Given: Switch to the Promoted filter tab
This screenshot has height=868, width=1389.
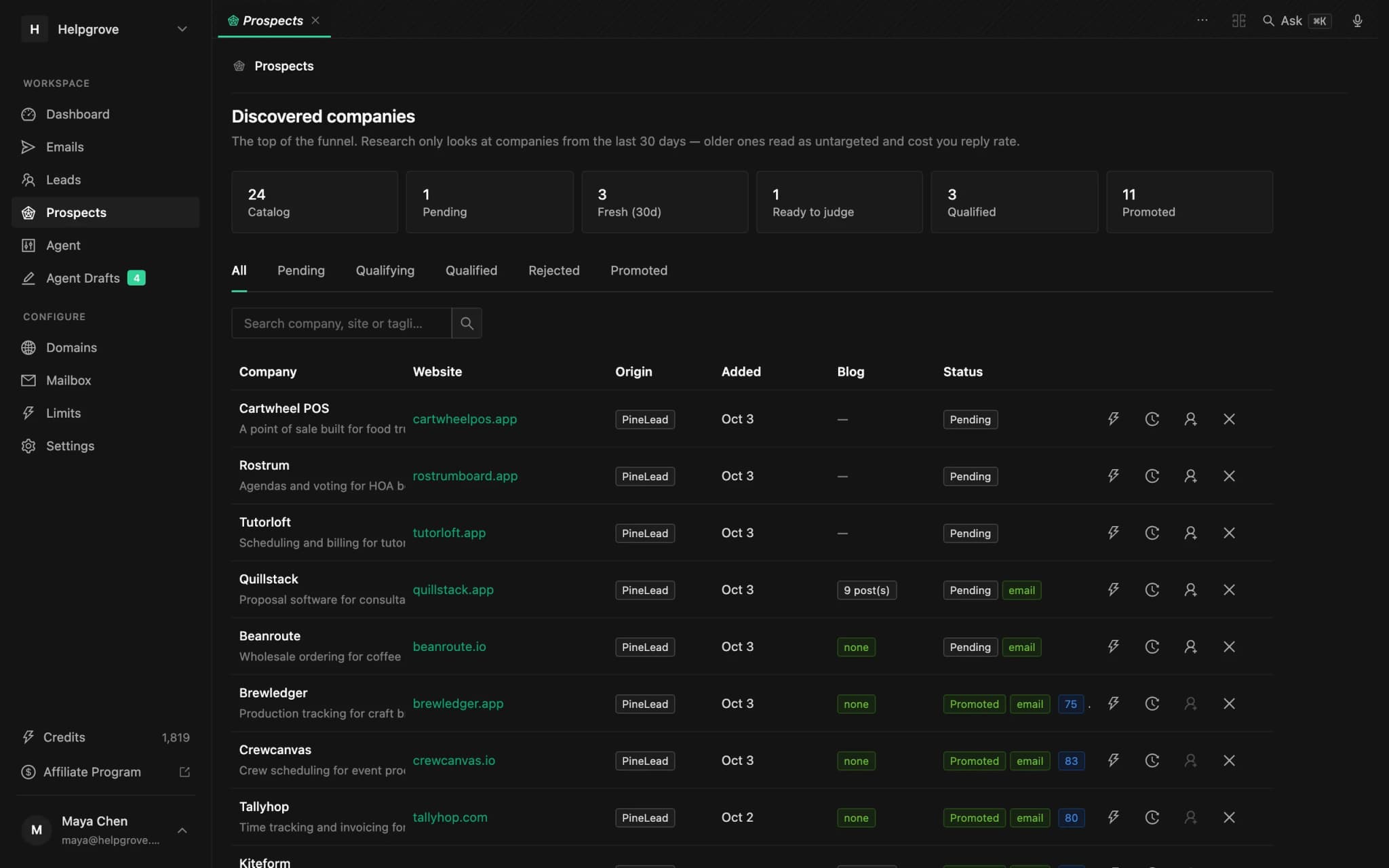Looking at the screenshot, I should 639,271.
